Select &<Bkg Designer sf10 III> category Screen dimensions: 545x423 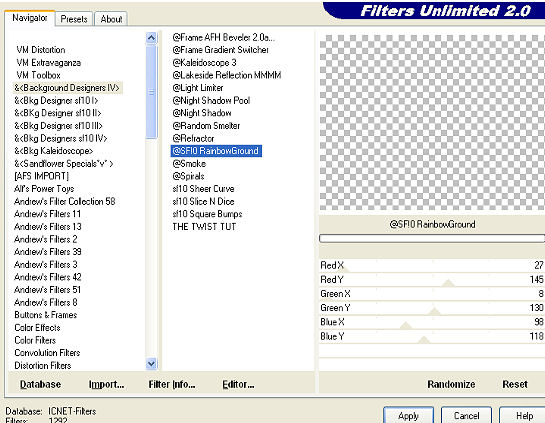pyautogui.click(x=58, y=126)
